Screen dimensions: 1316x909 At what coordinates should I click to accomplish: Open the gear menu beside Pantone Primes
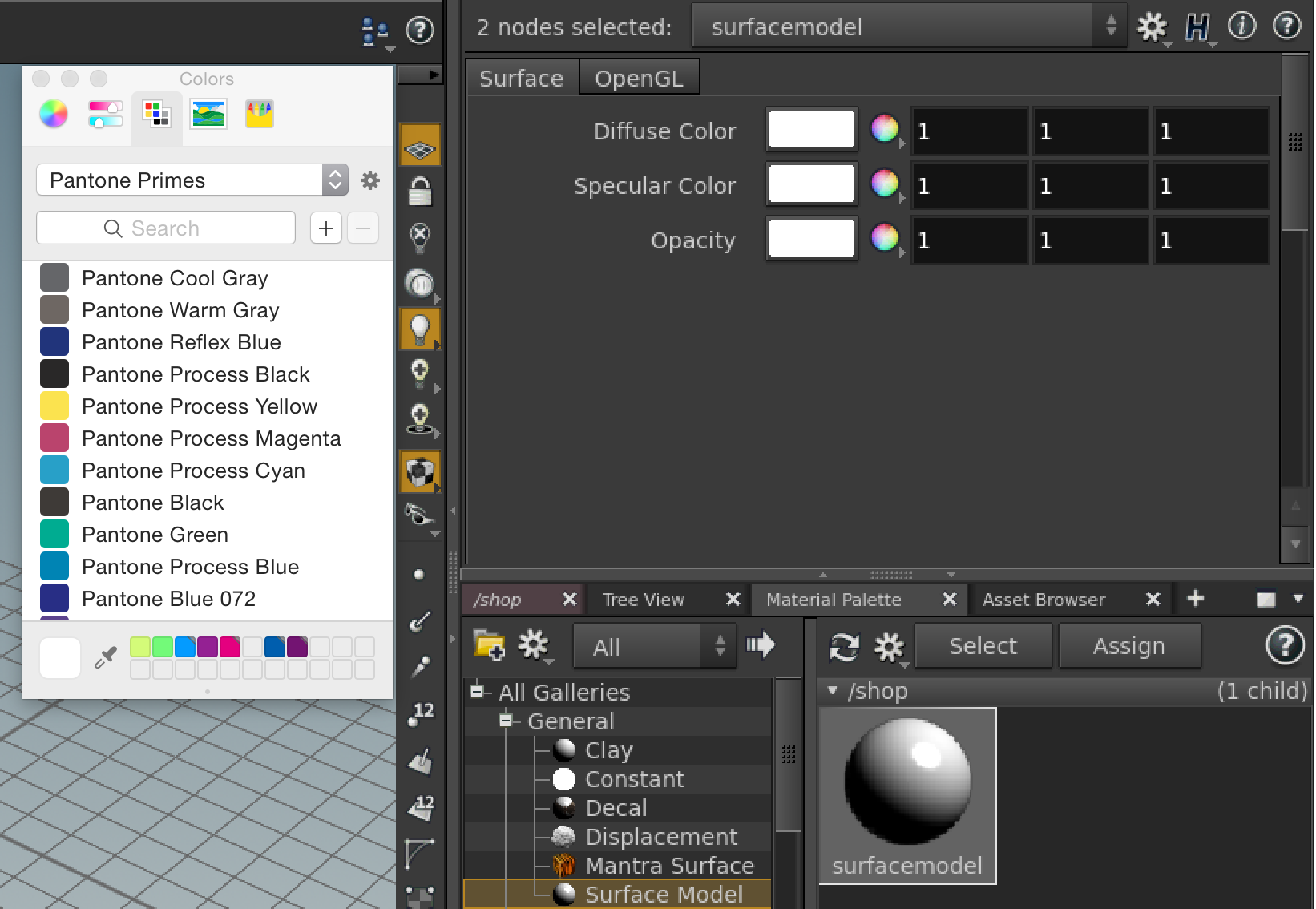370,180
